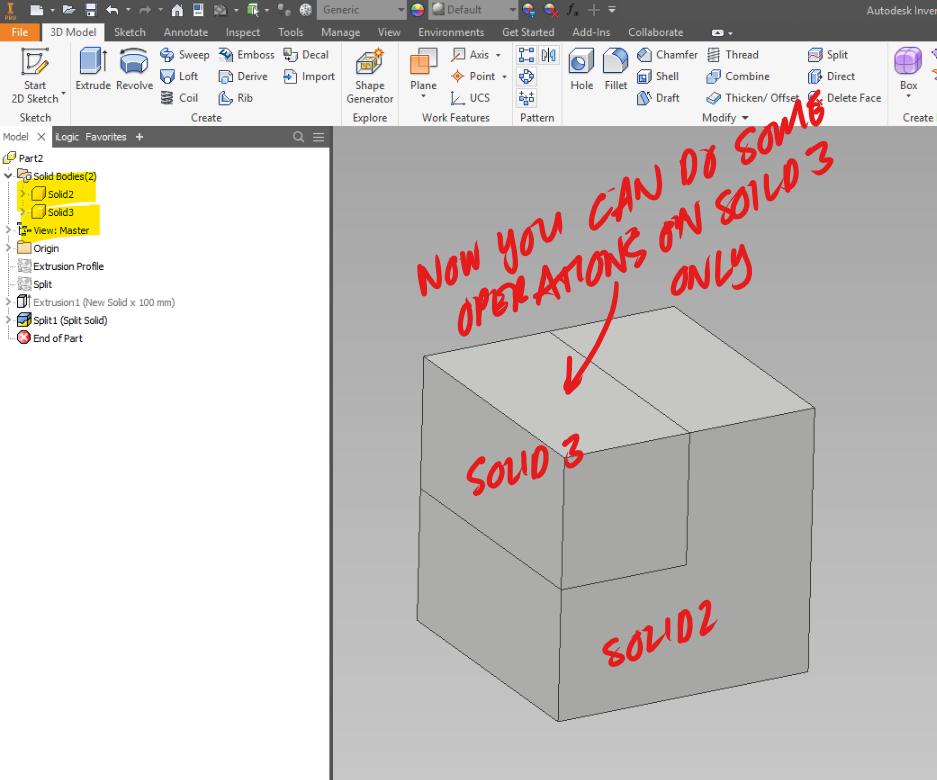The image size is (937, 780).
Task: Expand the Origin folder in the browser
Action: 8,247
